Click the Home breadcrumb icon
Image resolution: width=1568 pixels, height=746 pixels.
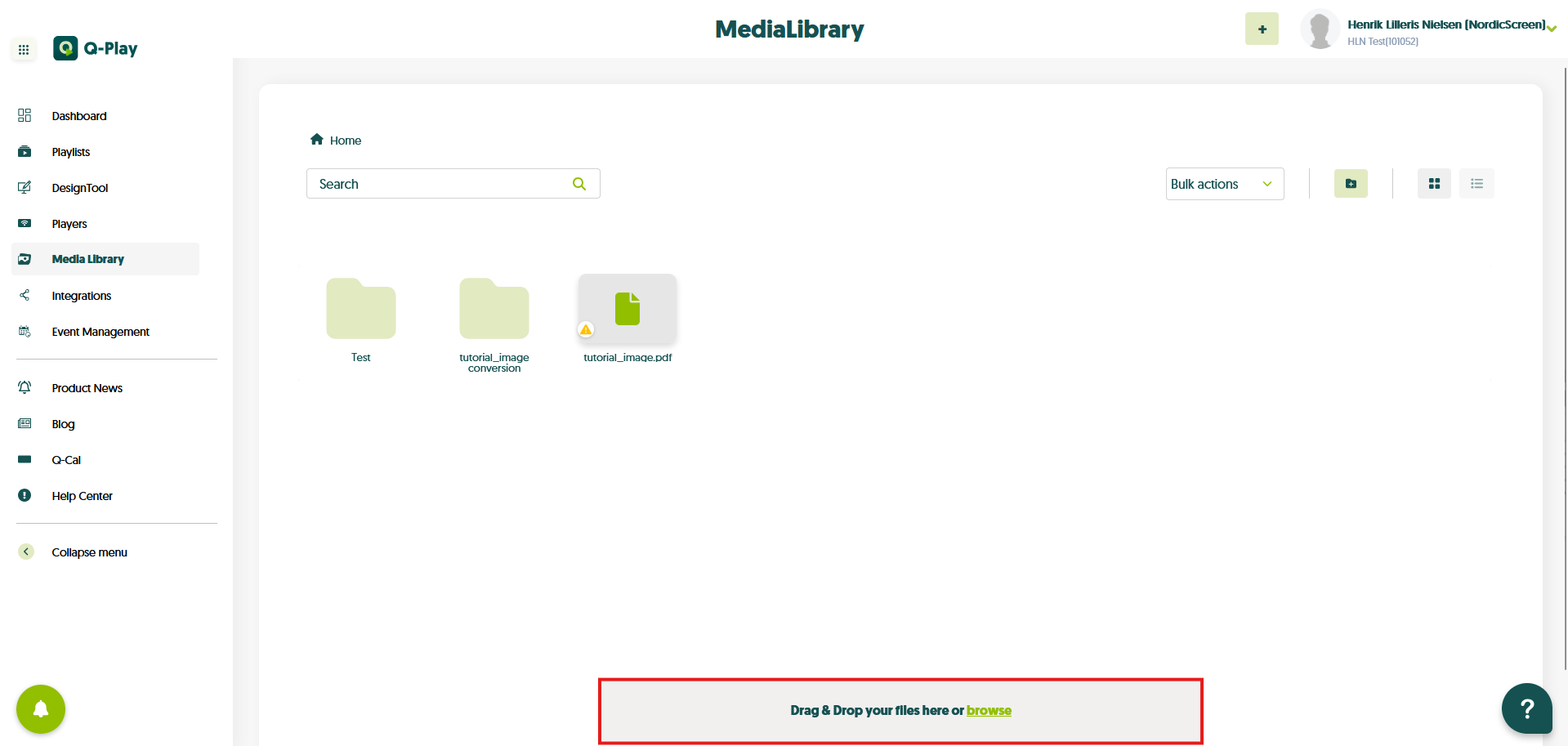click(x=317, y=140)
